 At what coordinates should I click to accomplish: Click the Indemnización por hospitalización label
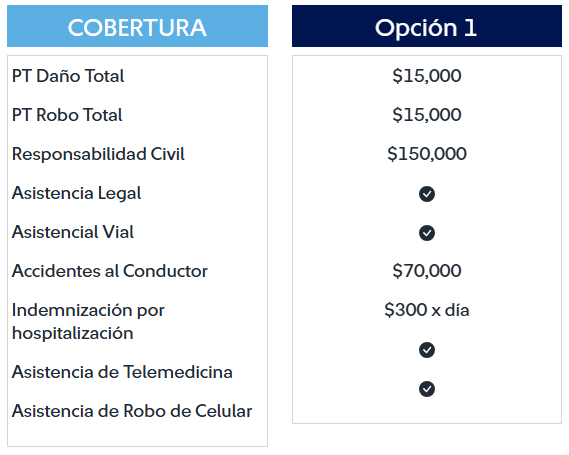tap(88, 322)
